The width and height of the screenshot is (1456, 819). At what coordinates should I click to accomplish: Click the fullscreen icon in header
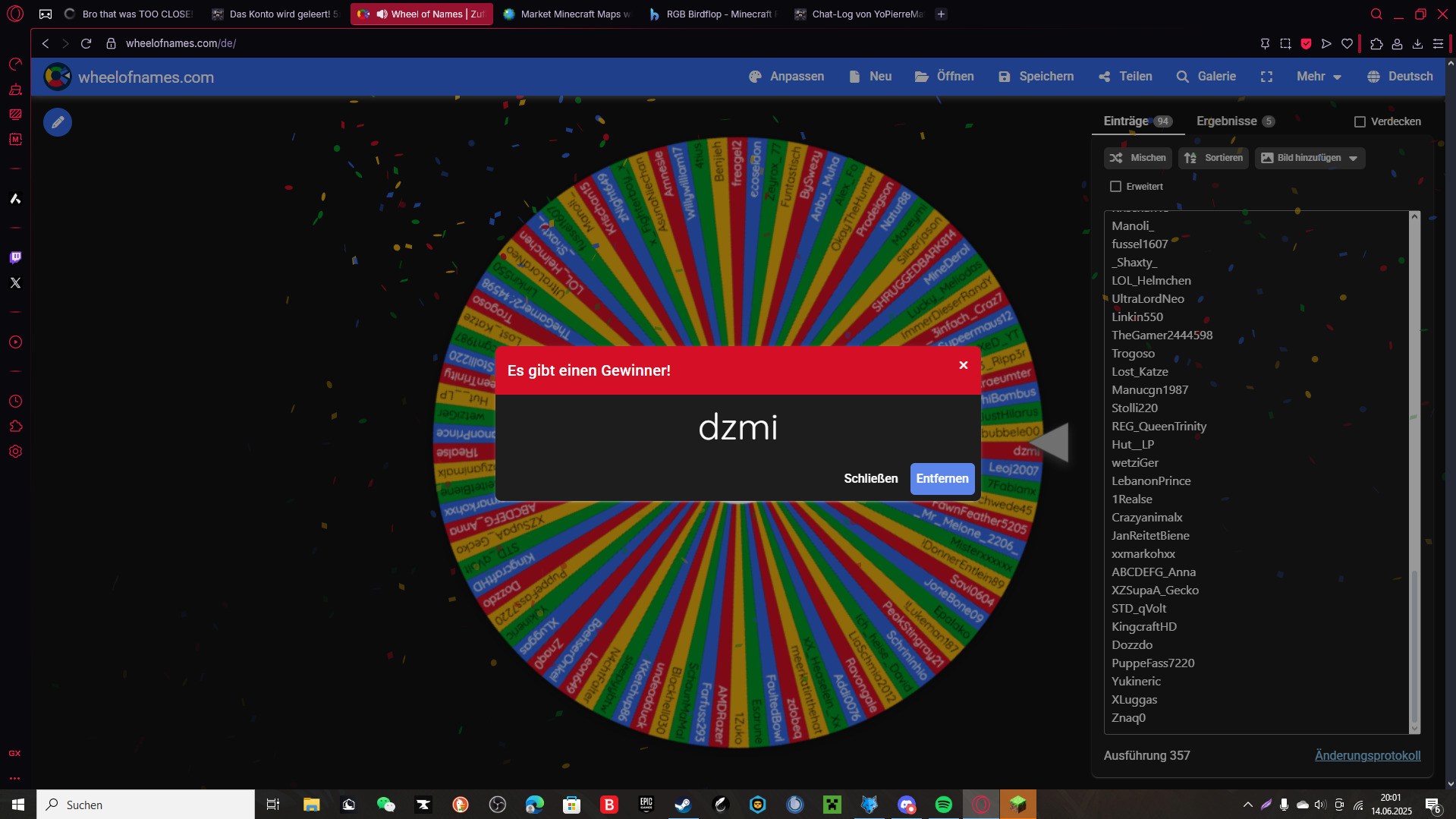tap(1266, 77)
